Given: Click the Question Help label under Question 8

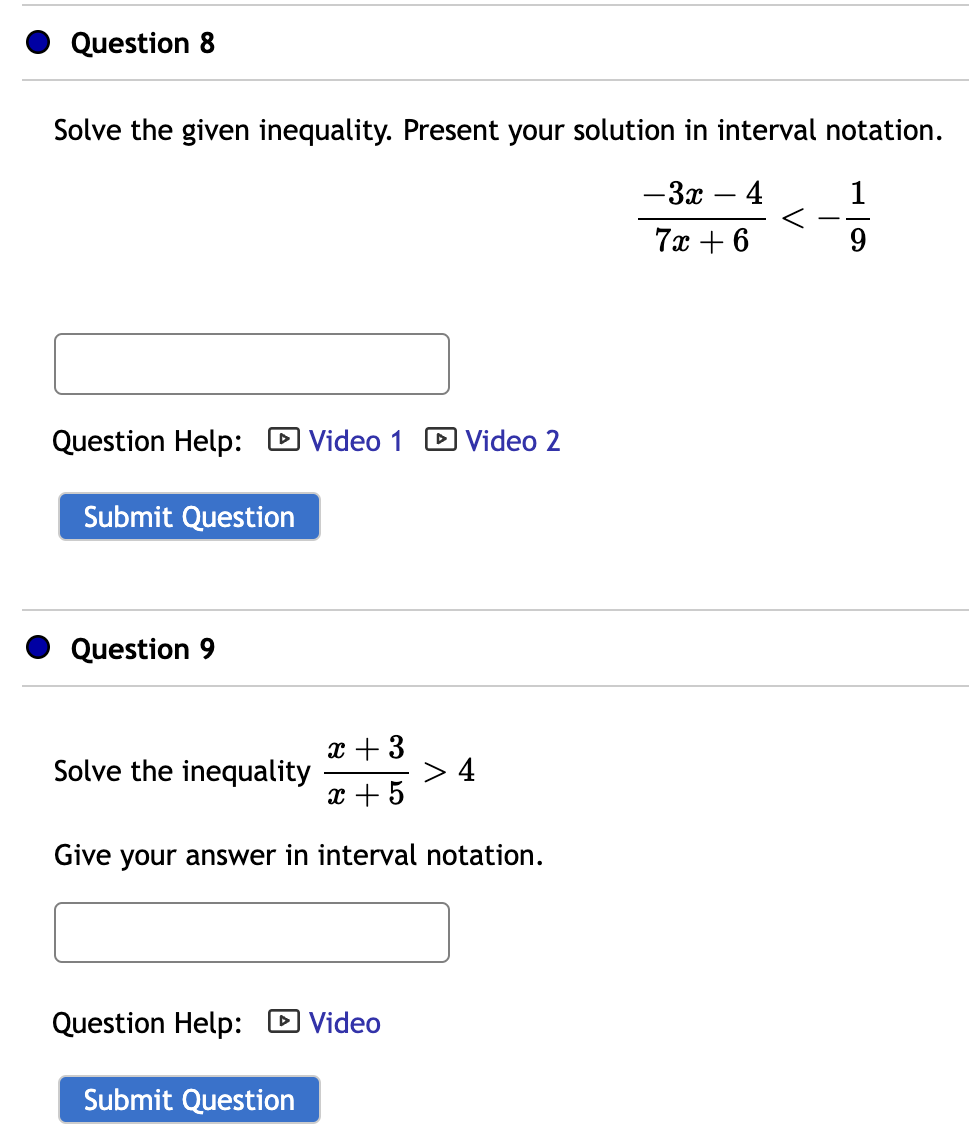Looking at the screenshot, I should coord(146,441).
